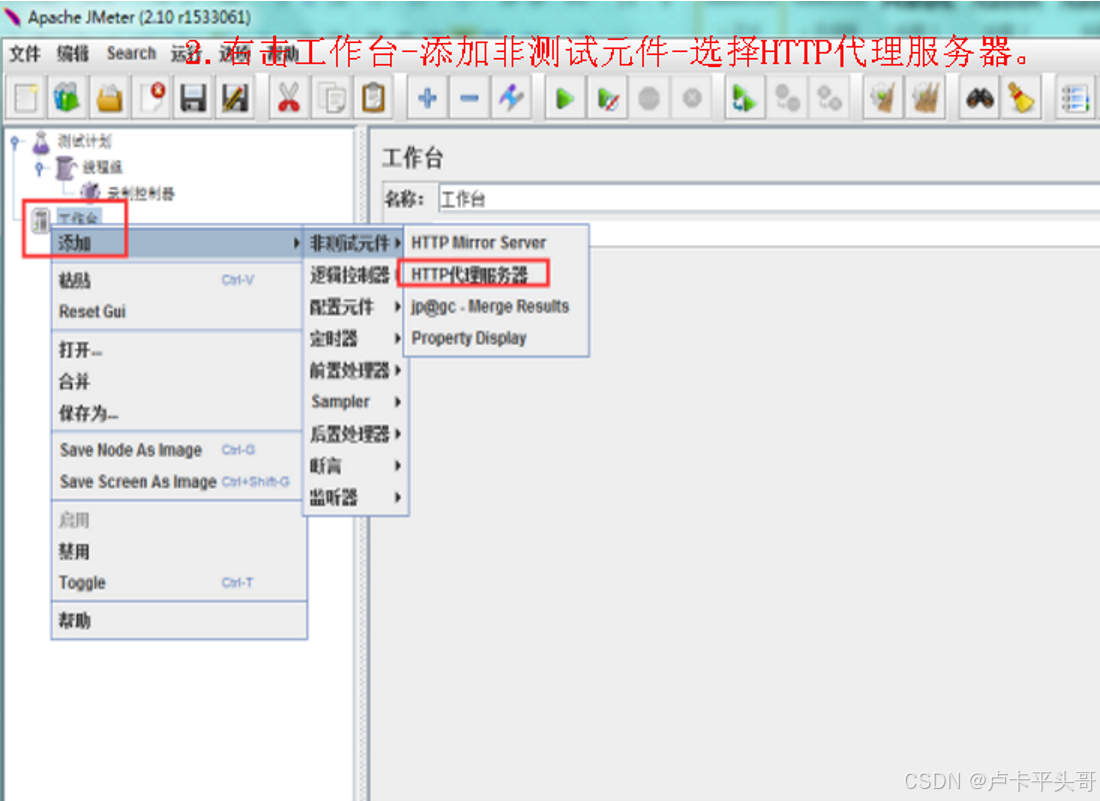Select HTTP Mirror Server item
The width and height of the screenshot is (1100, 801).
[496, 243]
